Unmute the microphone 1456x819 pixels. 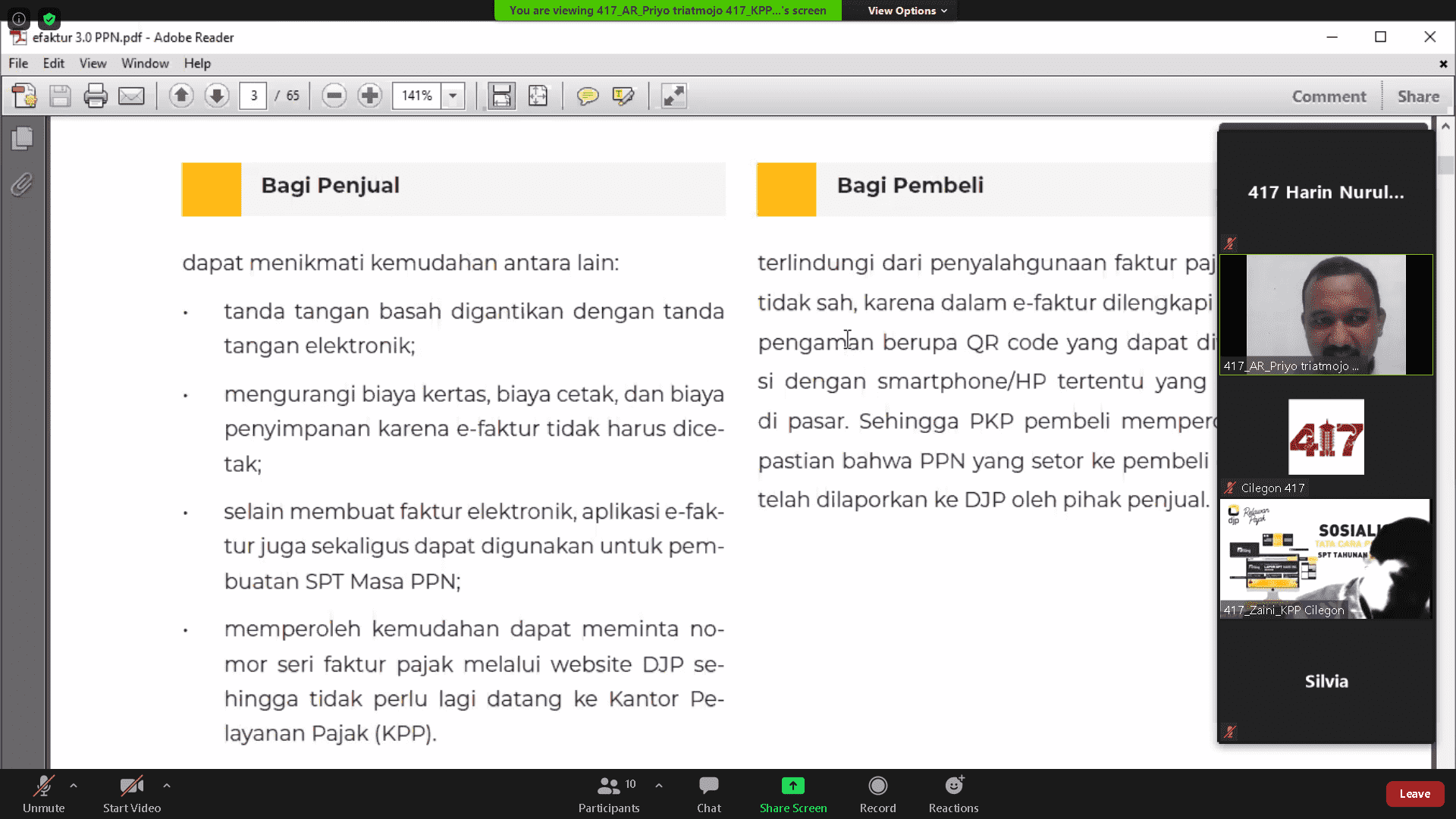click(x=43, y=793)
